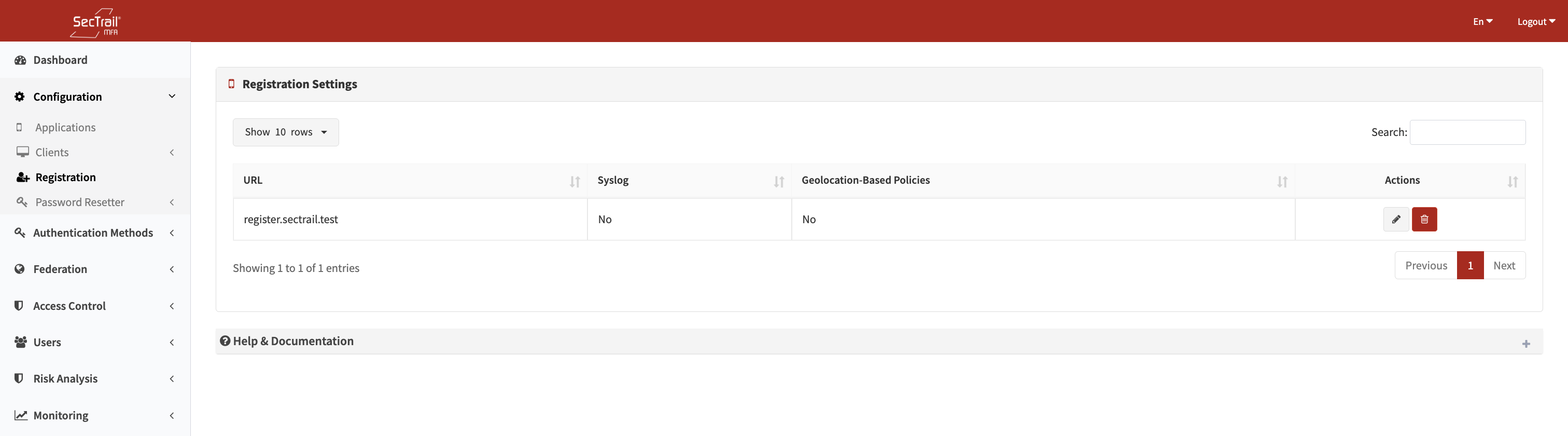Sort by Syslog column arrows
Screen dimensions: 1568x436
point(778,182)
